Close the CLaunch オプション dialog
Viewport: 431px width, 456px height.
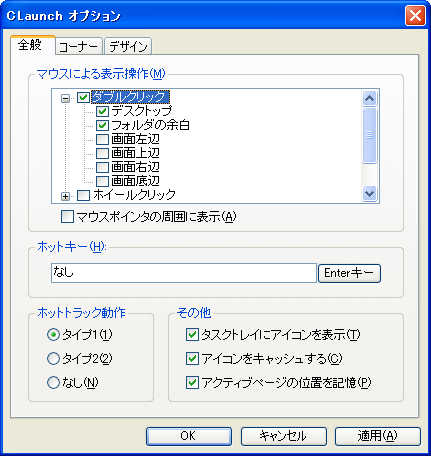(415, 15)
